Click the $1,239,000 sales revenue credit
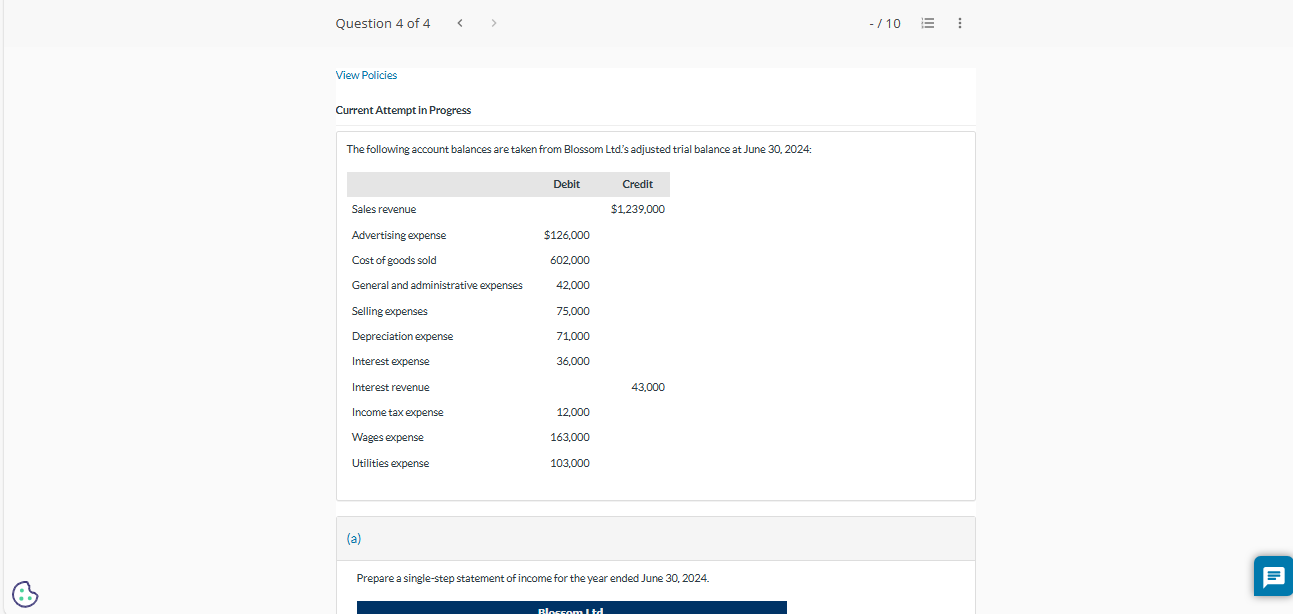This screenshot has width=1293, height=614. [637, 209]
